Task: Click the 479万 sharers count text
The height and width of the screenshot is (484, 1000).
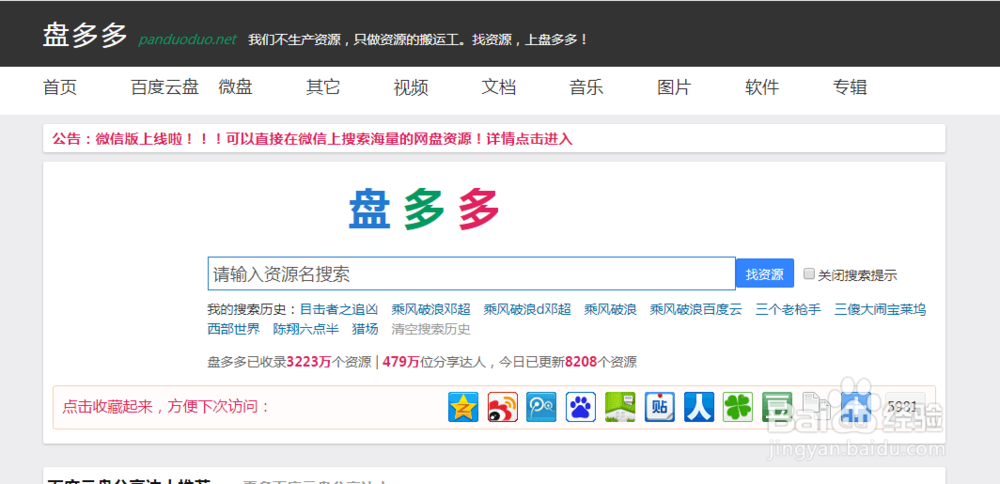Action: [401, 362]
